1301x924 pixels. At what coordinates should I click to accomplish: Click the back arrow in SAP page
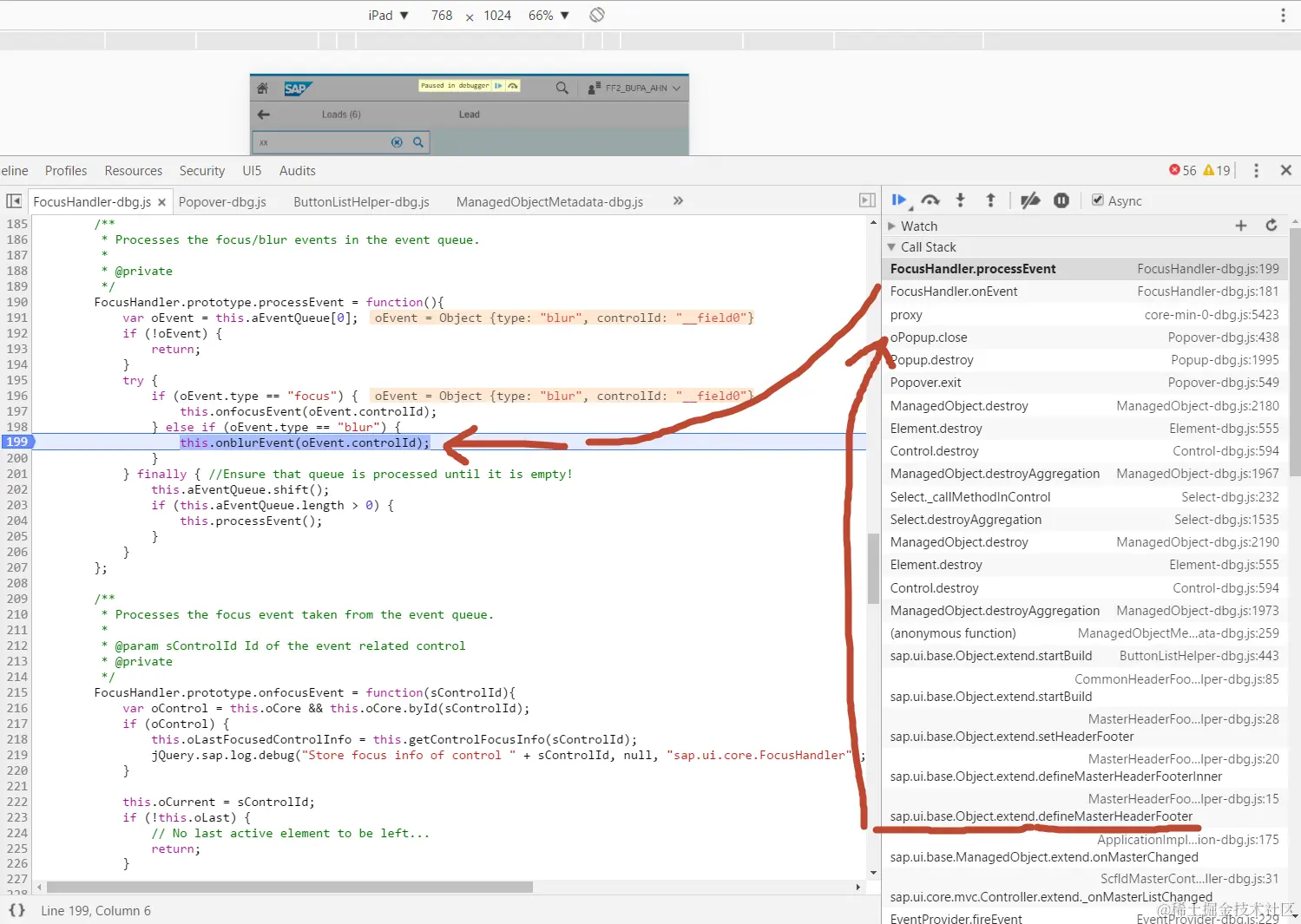264,115
